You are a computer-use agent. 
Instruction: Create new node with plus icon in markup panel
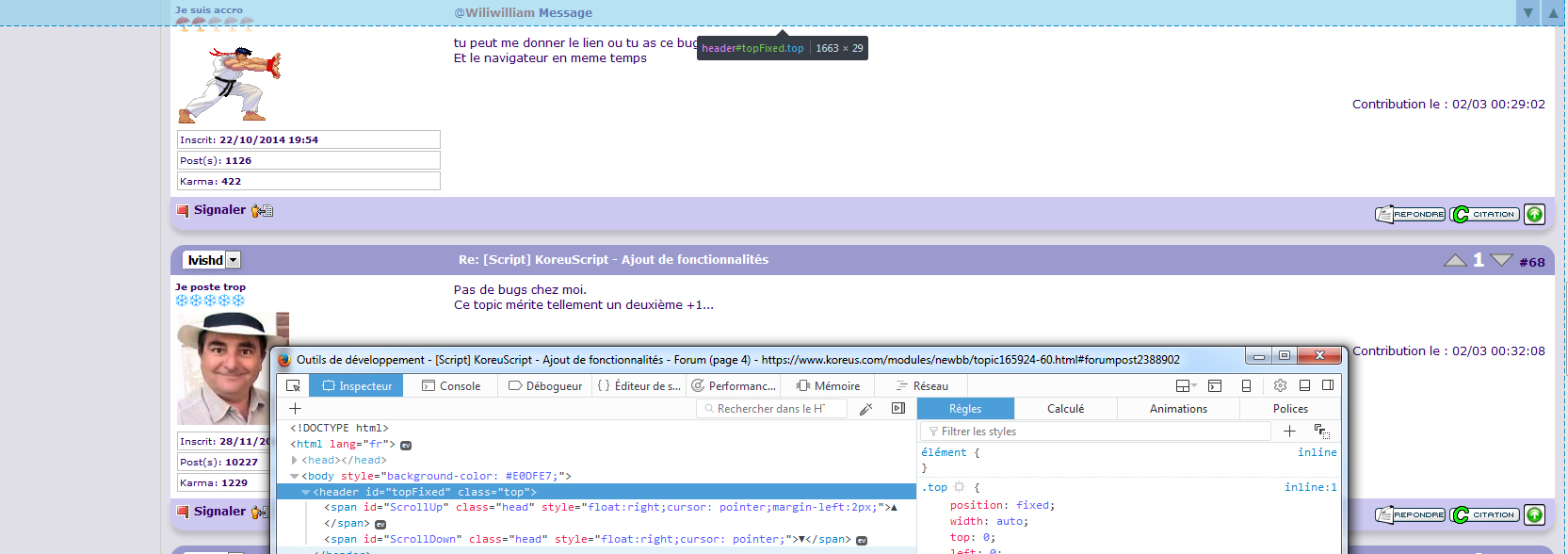(295, 409)
